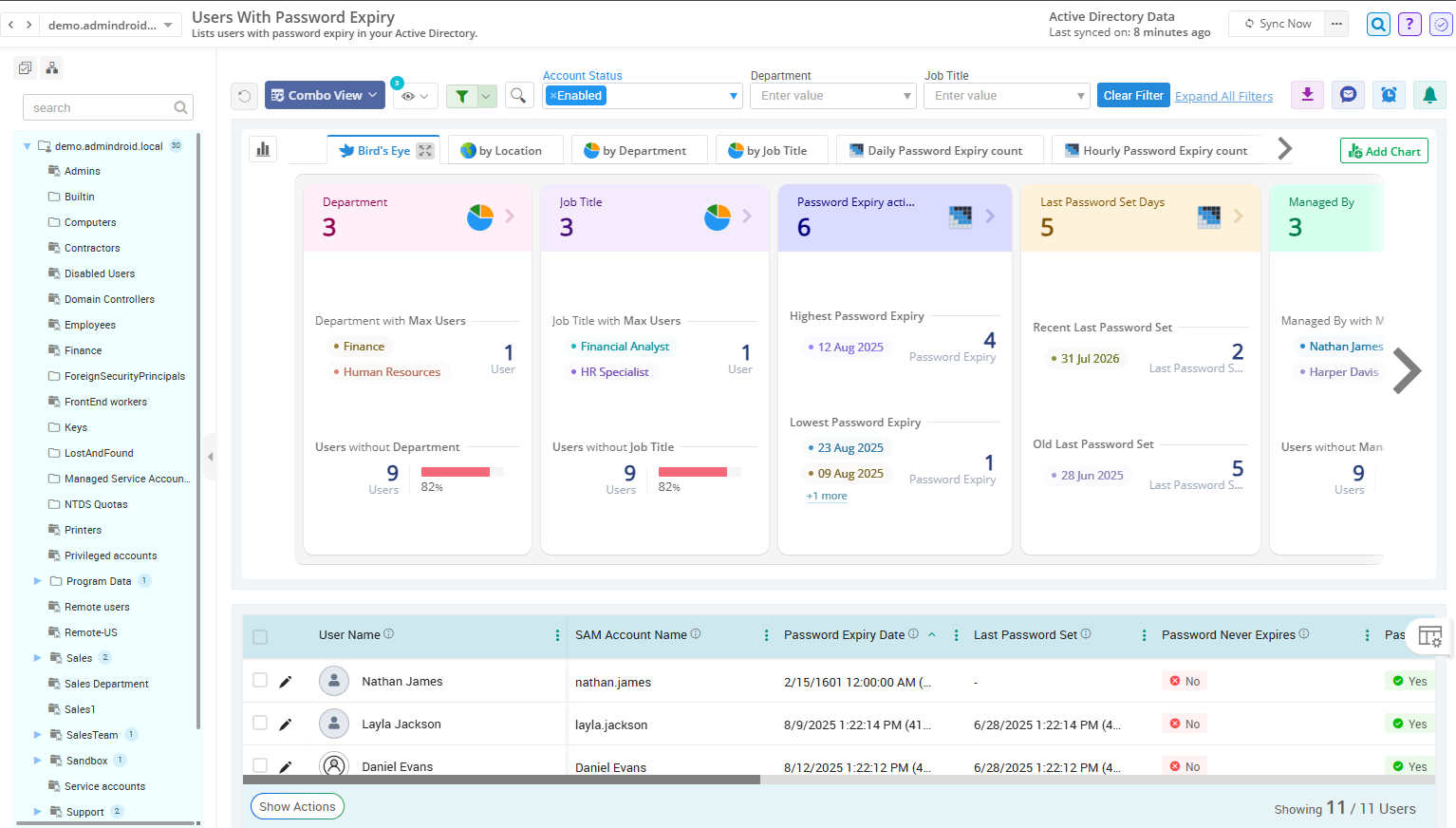Open the alert bell icon

click(1429, 95)
